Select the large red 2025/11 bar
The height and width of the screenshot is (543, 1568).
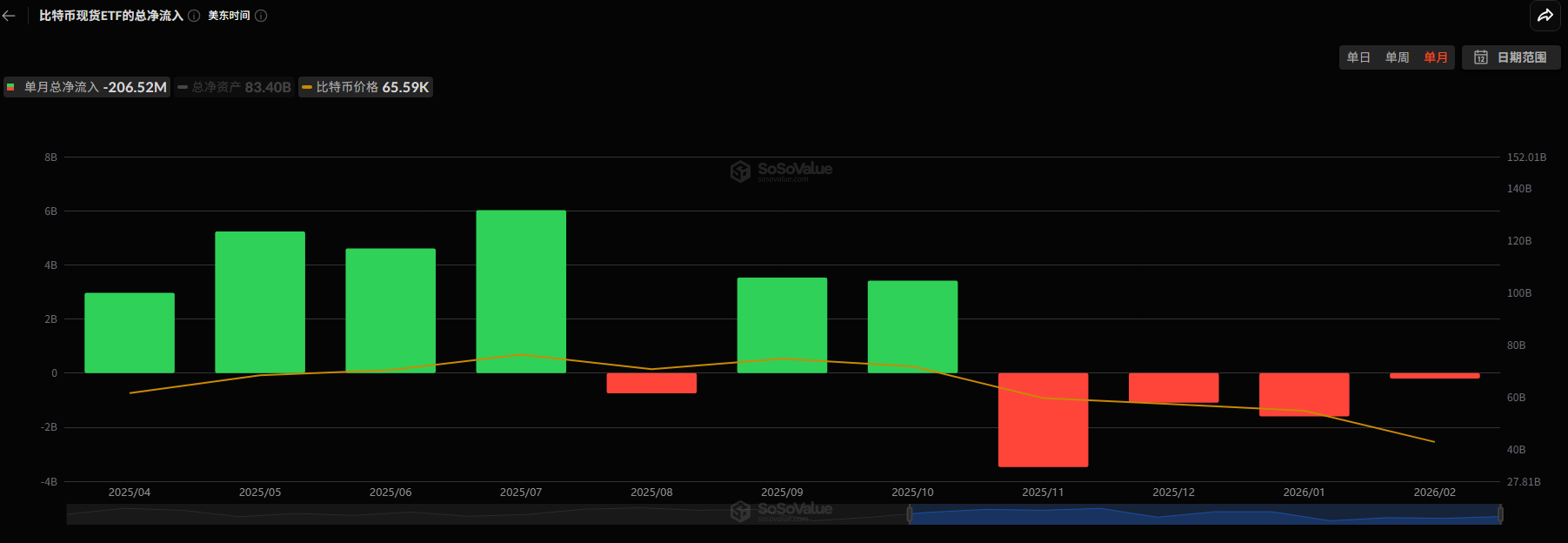click(1043, 419)
